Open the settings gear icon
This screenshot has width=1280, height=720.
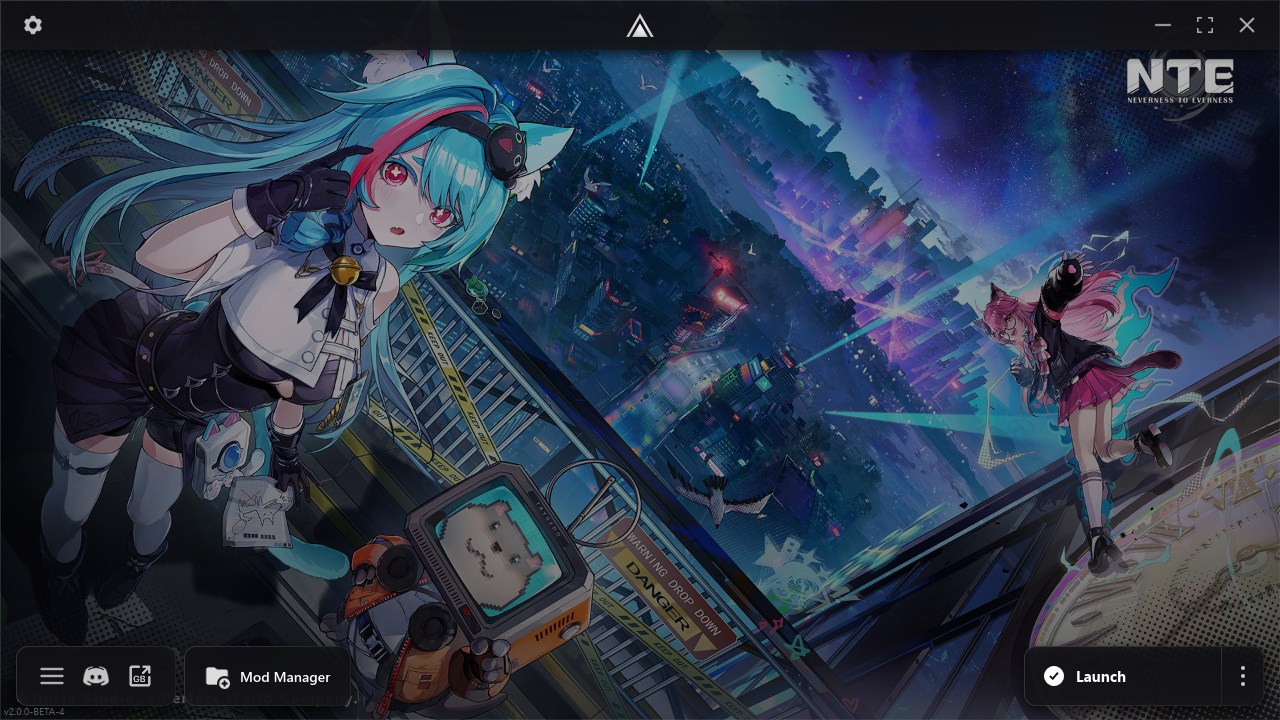[33, 25]
